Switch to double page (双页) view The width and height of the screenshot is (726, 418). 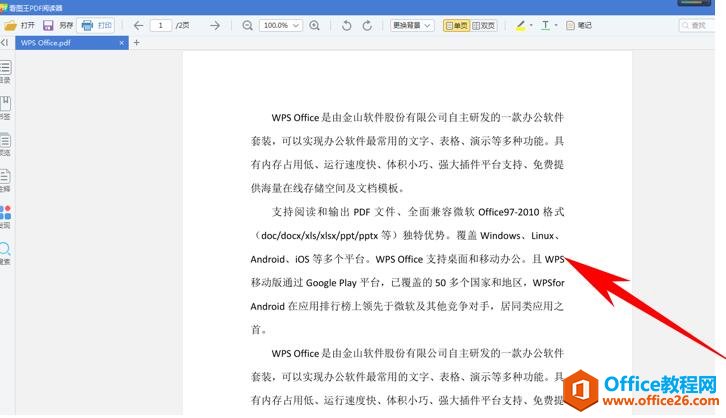pyautogui.click(x=484, y=25)
